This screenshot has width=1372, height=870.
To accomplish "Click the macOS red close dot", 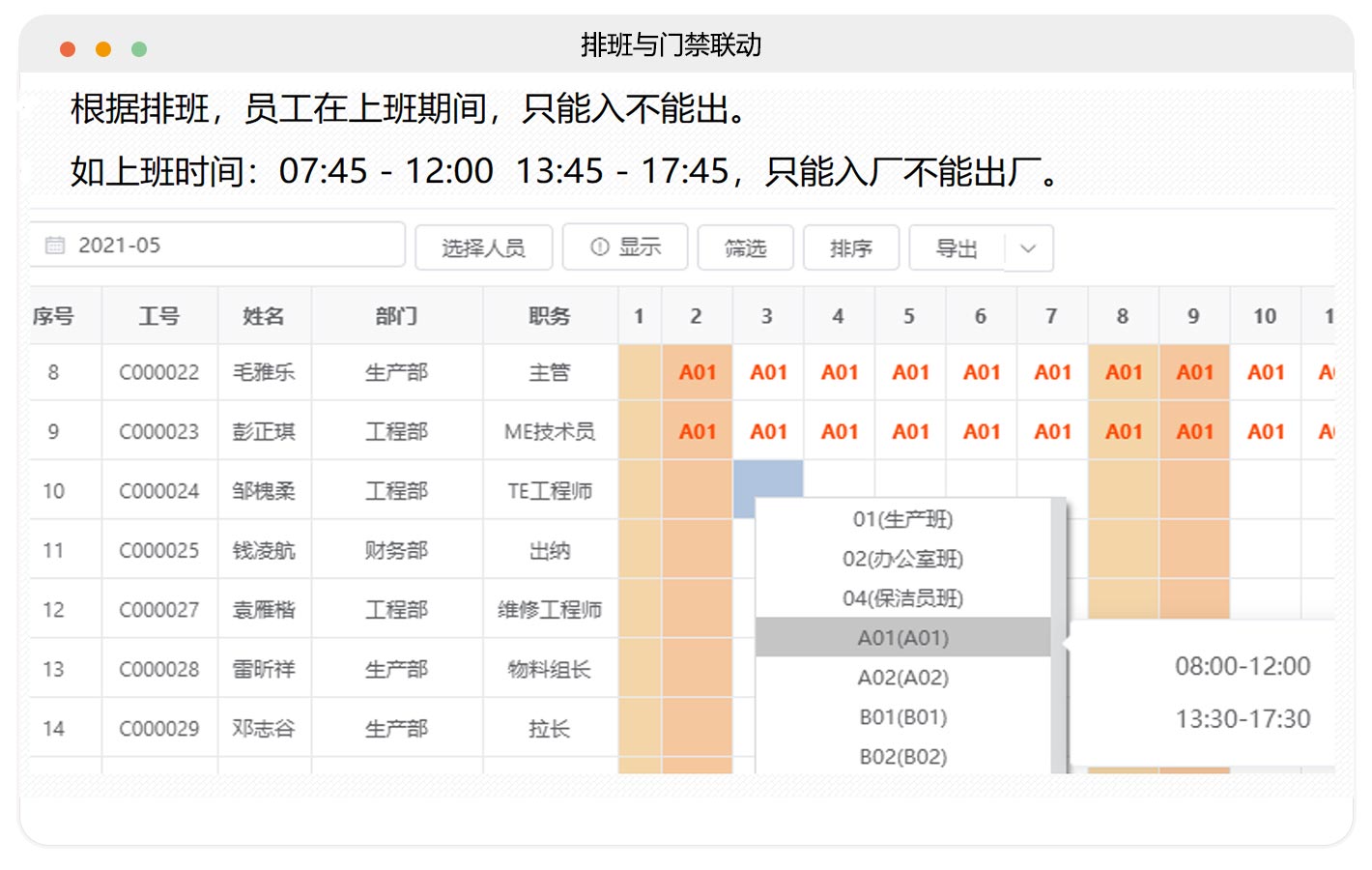I will click(x=68, y=49).
